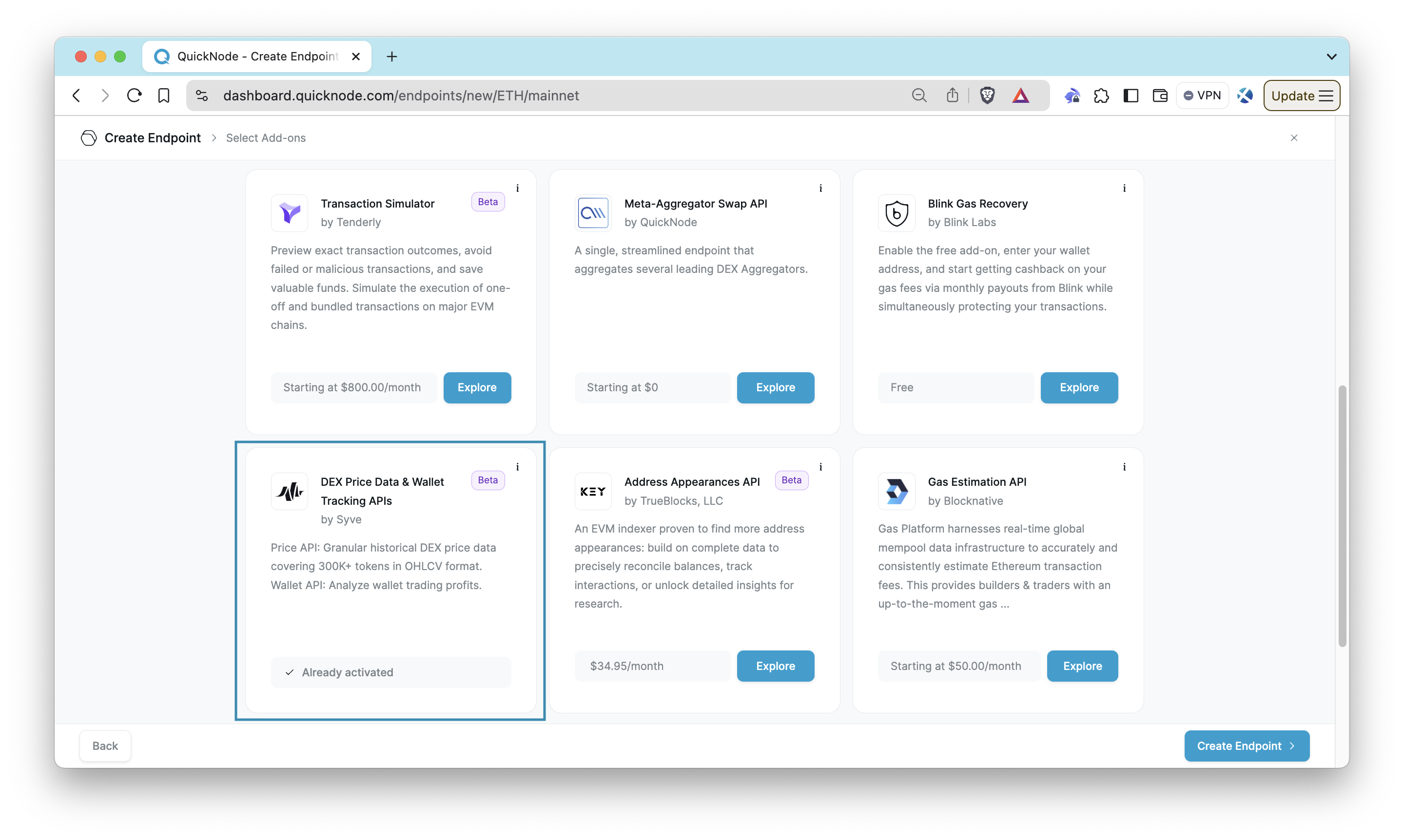Click the Back button at bottom left

[104, 745]
